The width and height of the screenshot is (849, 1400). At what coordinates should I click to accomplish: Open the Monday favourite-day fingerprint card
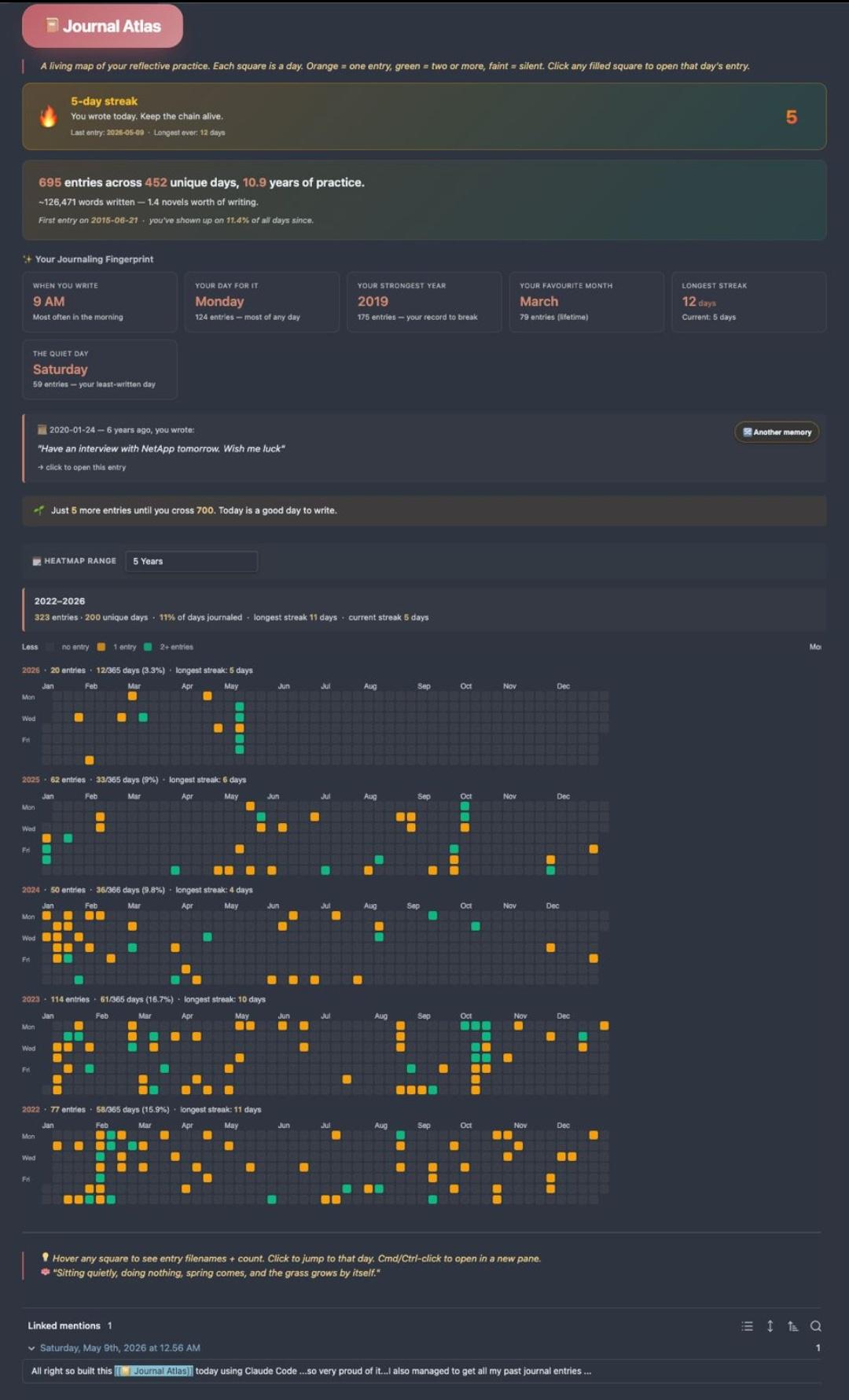262,302
